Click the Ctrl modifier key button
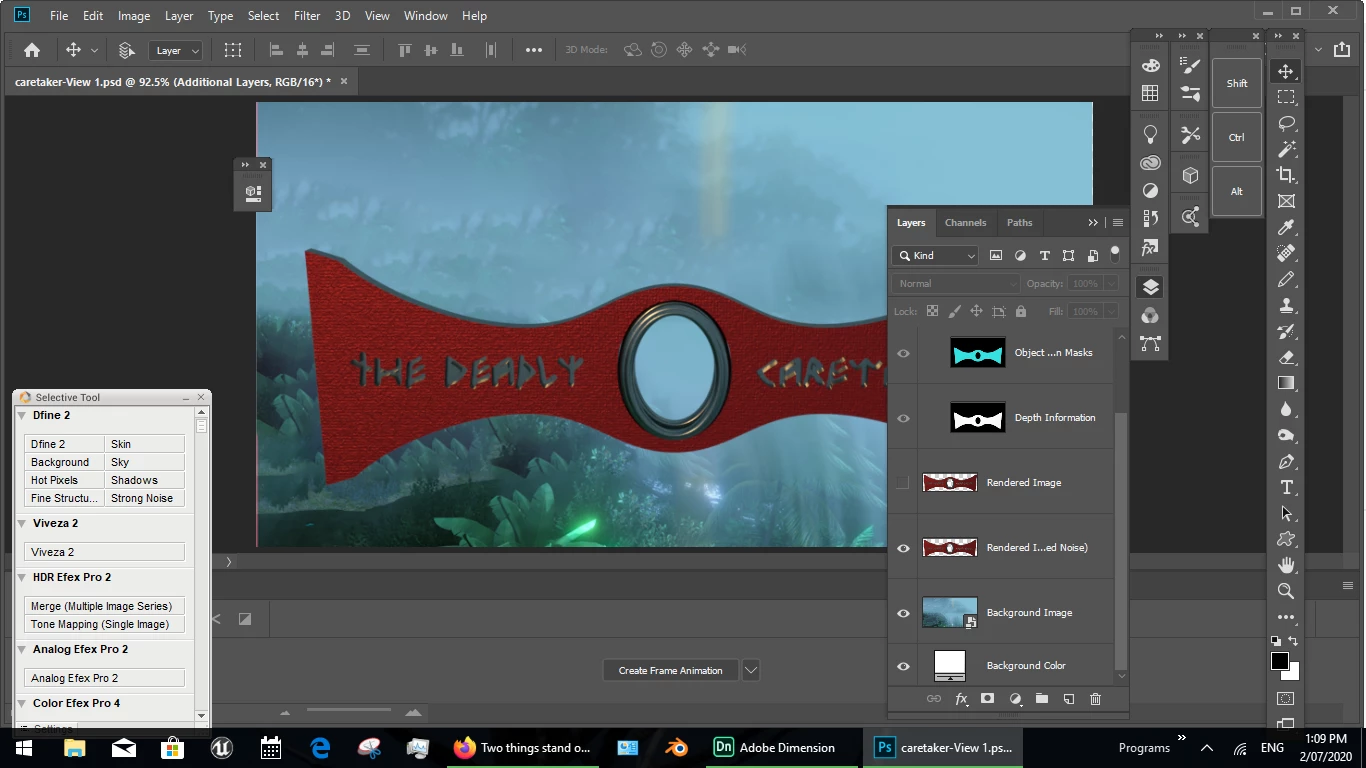1366x768 pixels. pyautogui.click(x=1237, y=137)
